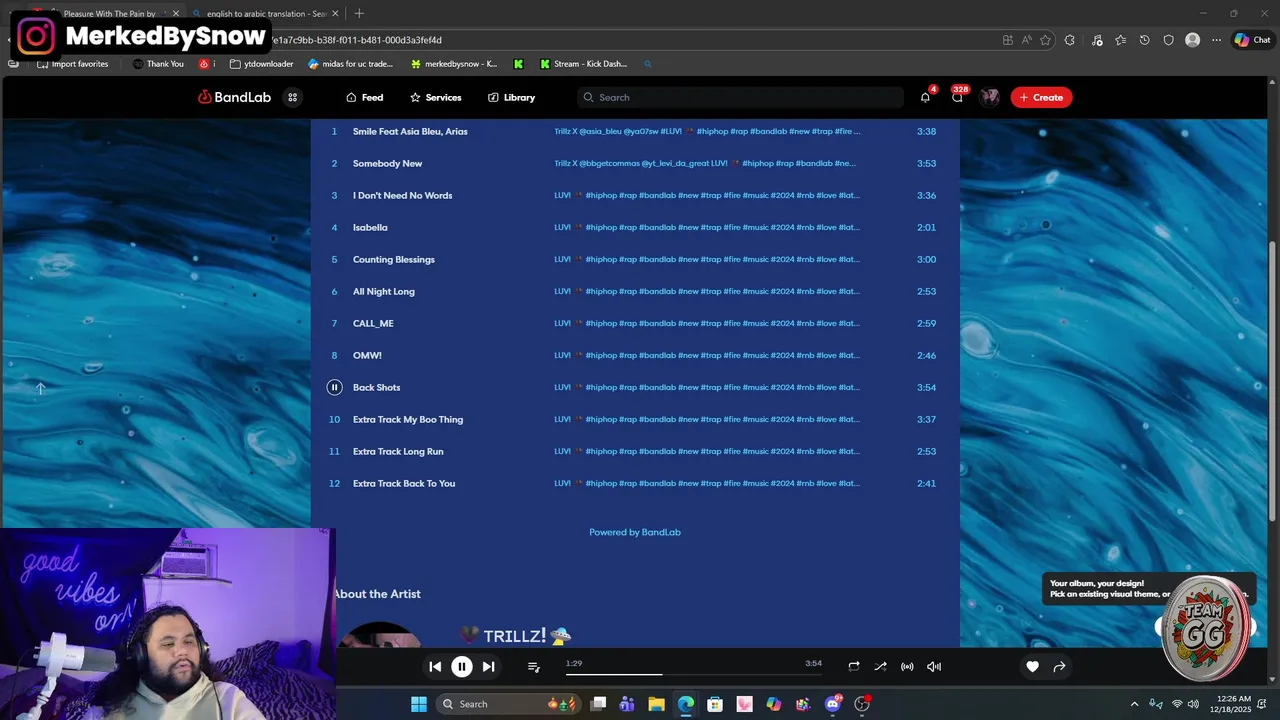Play track Somebody New
This screenshot has height=720, width=1280.
coord(387,163)
